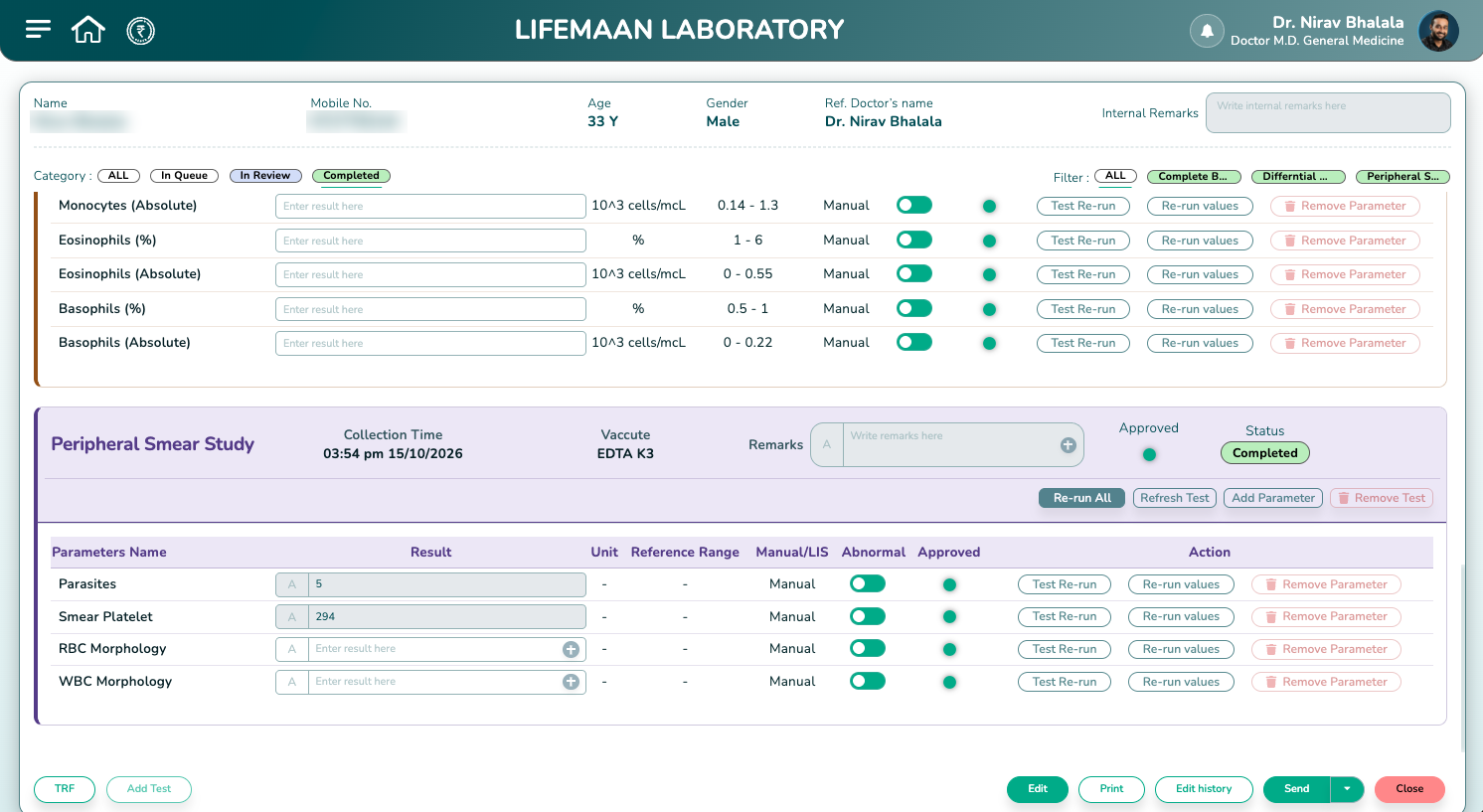Click the Edit history button
Viewport: 1483px width, 812px height.
1204,789
